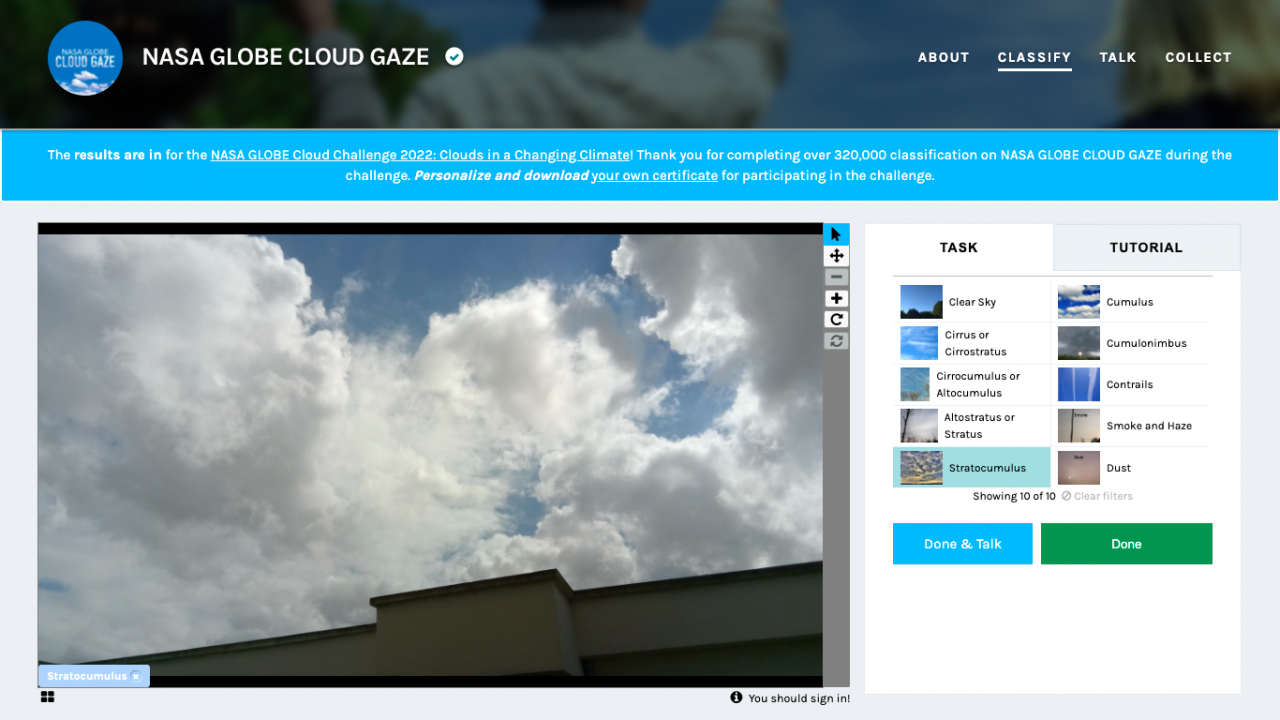The height and width of the screenshot is (720, 1280).
Task: Click the NASA GLOBE Cloud Gaze logo
Action: pos(85,58)
